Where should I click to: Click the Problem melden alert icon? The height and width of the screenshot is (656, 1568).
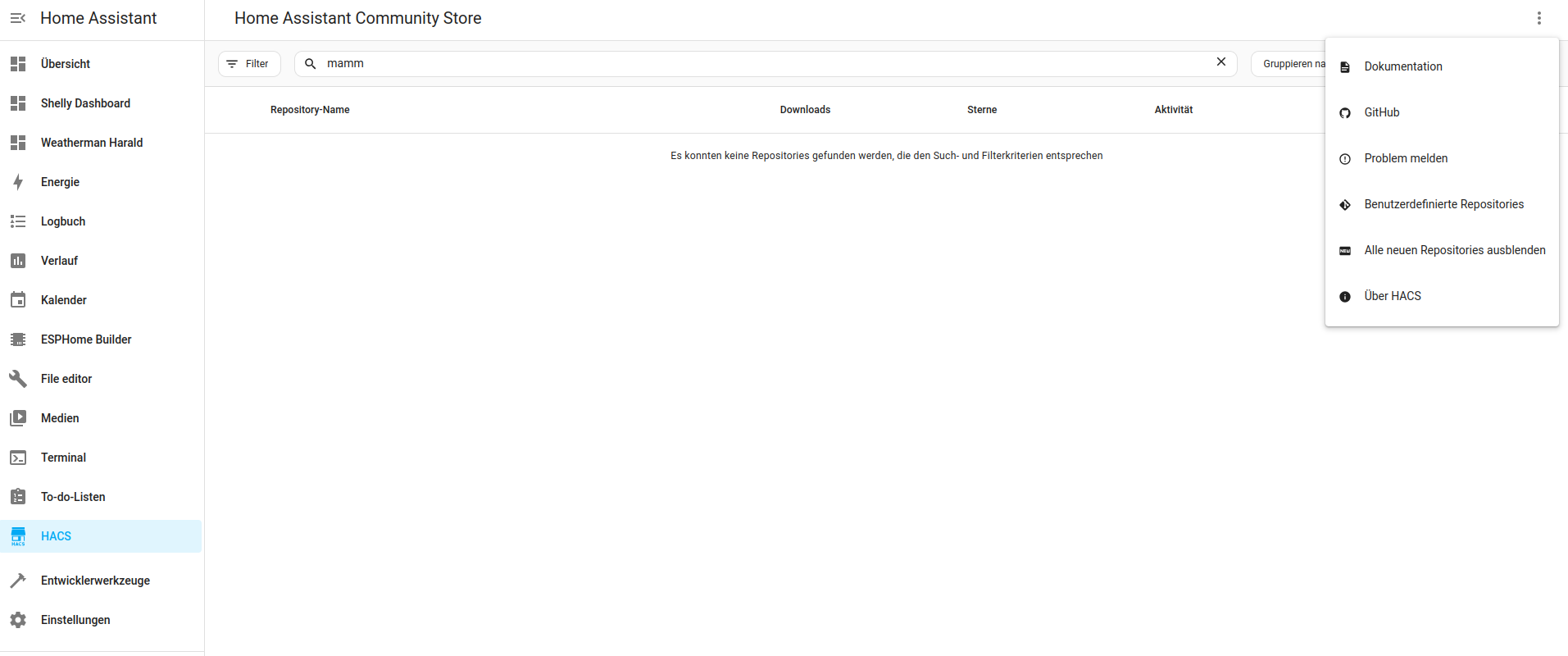tap(1345, 159)
